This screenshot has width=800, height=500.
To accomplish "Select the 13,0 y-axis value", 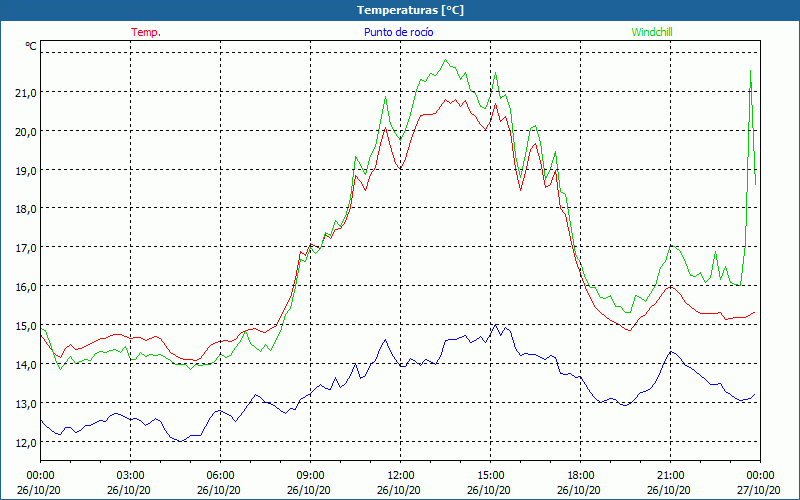I will click(28, 404).
